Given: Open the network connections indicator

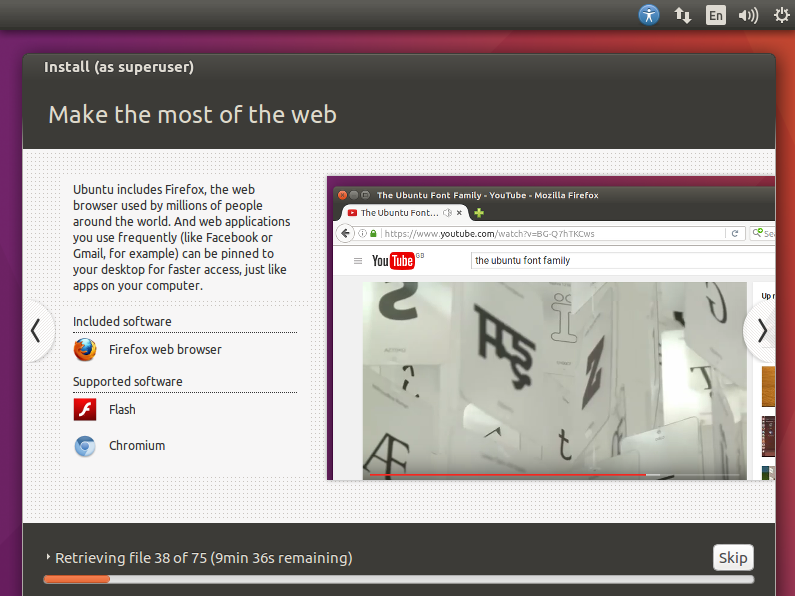Looking at the screenshot, I should click(682, 16).
